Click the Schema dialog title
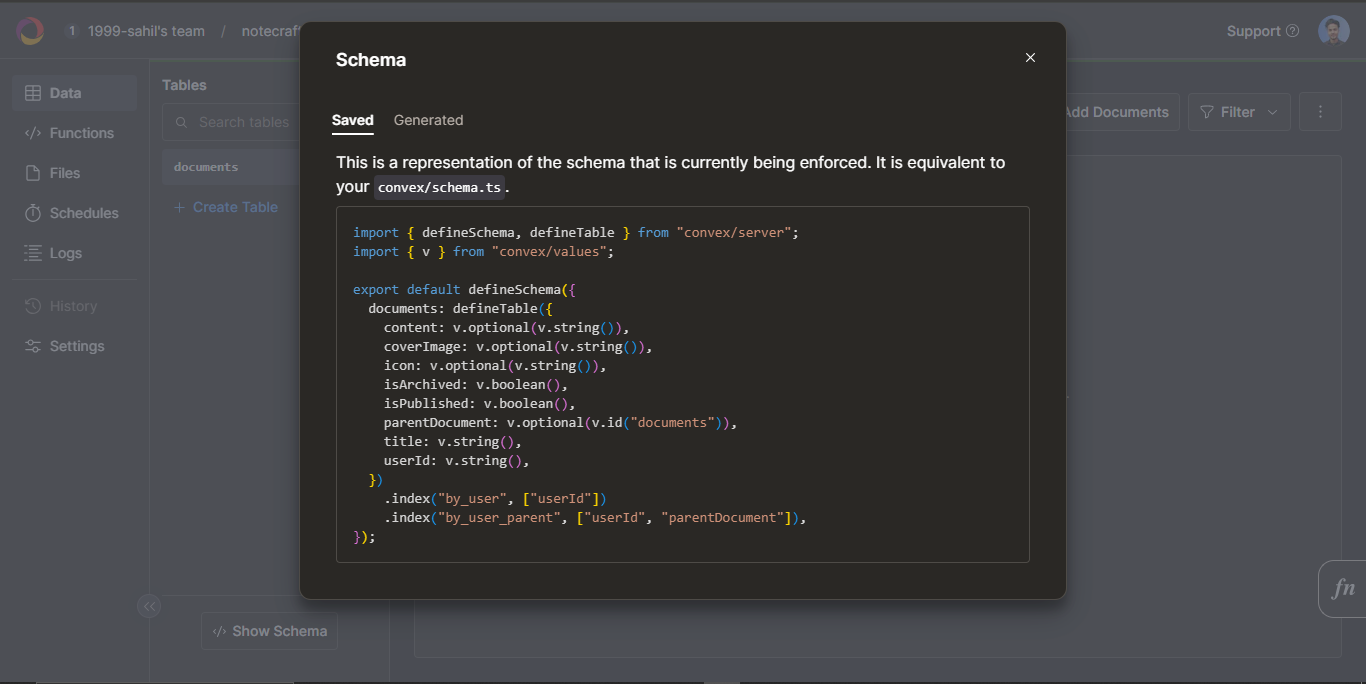1366x684 pixels. pyautogui.click(x=371, y=60)
